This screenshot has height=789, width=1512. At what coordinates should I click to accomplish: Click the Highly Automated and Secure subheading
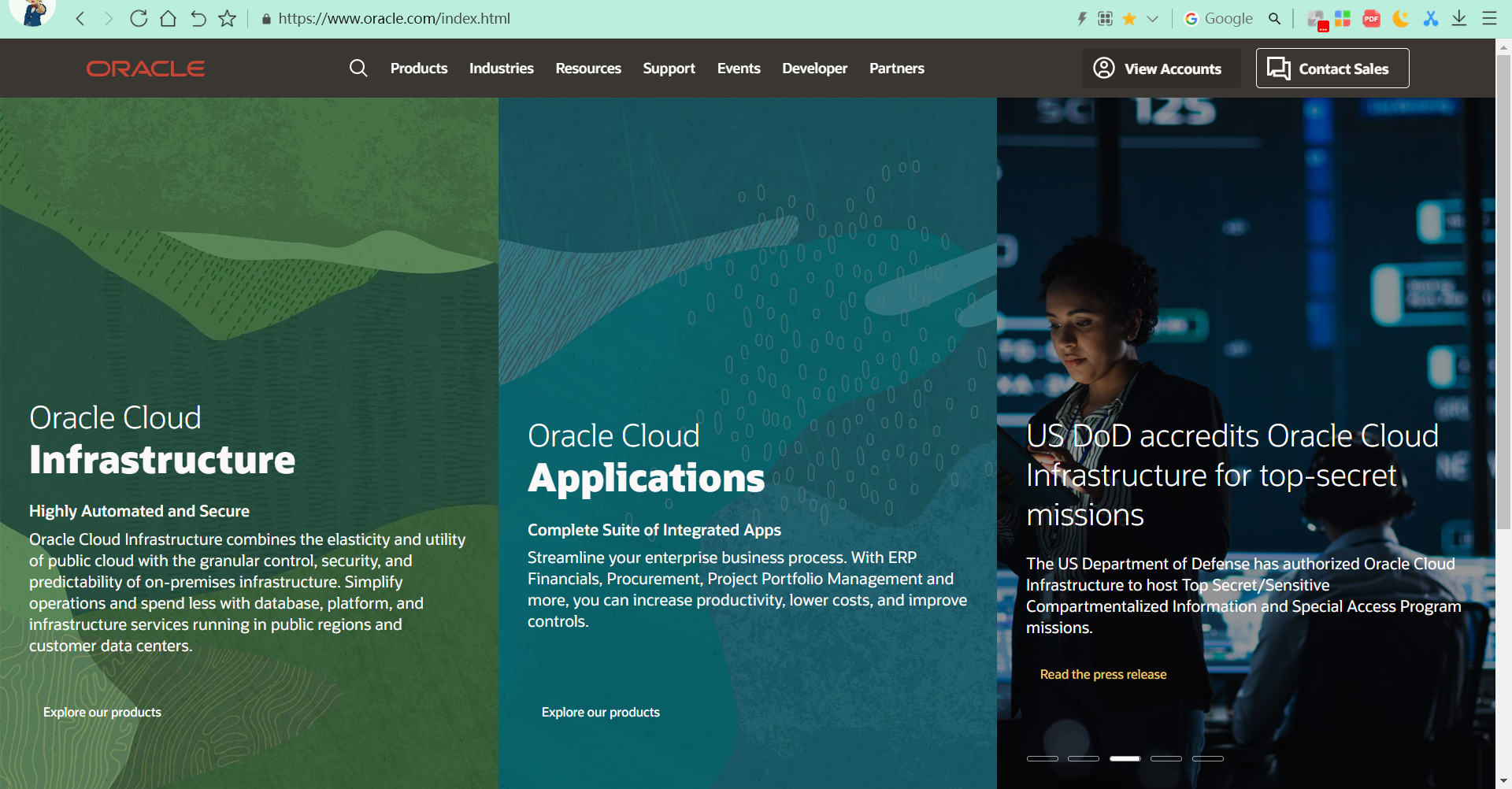(139, 511)
